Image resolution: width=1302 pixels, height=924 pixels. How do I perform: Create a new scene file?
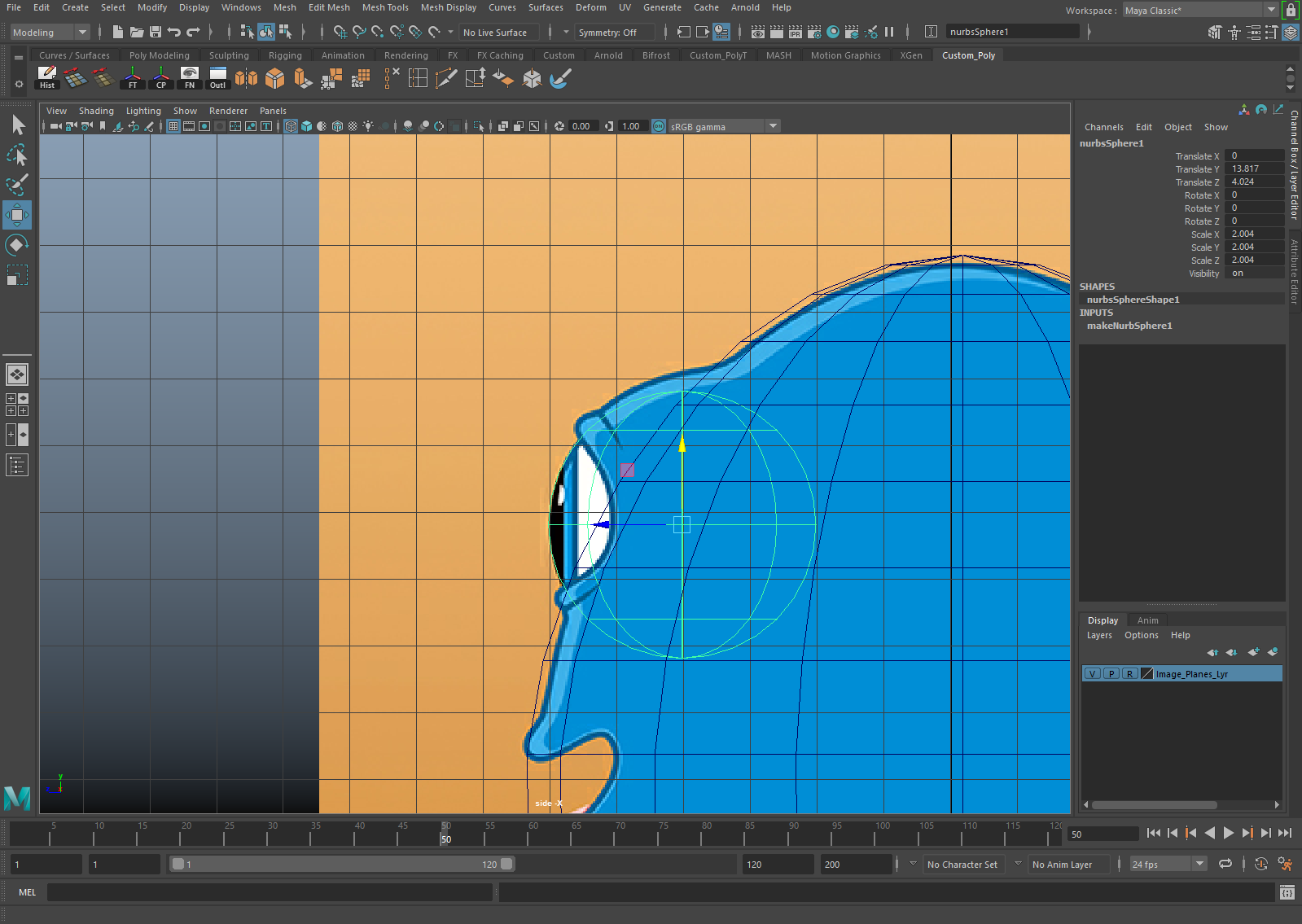point(118,32)
